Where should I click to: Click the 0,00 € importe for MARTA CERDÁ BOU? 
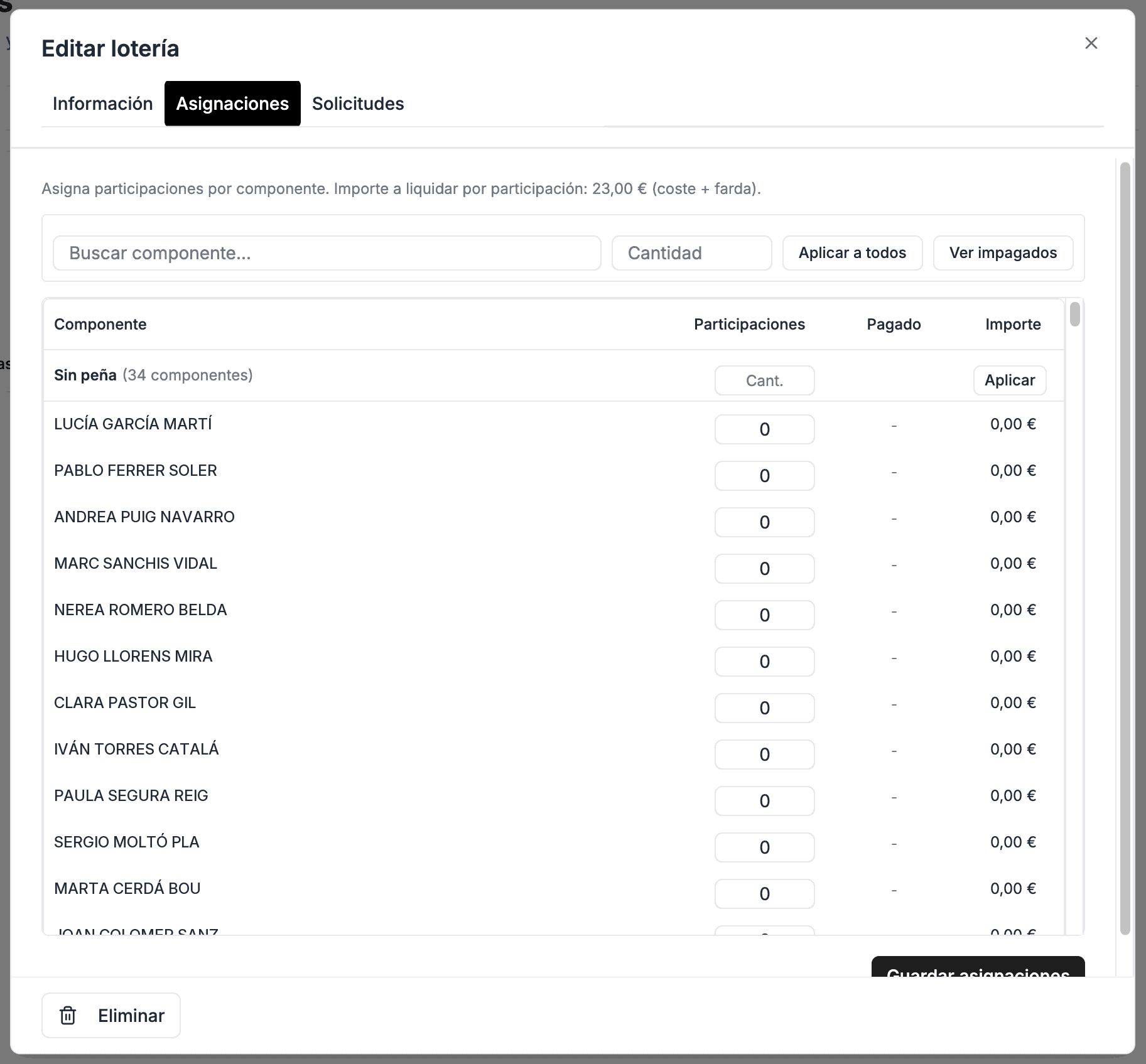tap(1013, 889)
